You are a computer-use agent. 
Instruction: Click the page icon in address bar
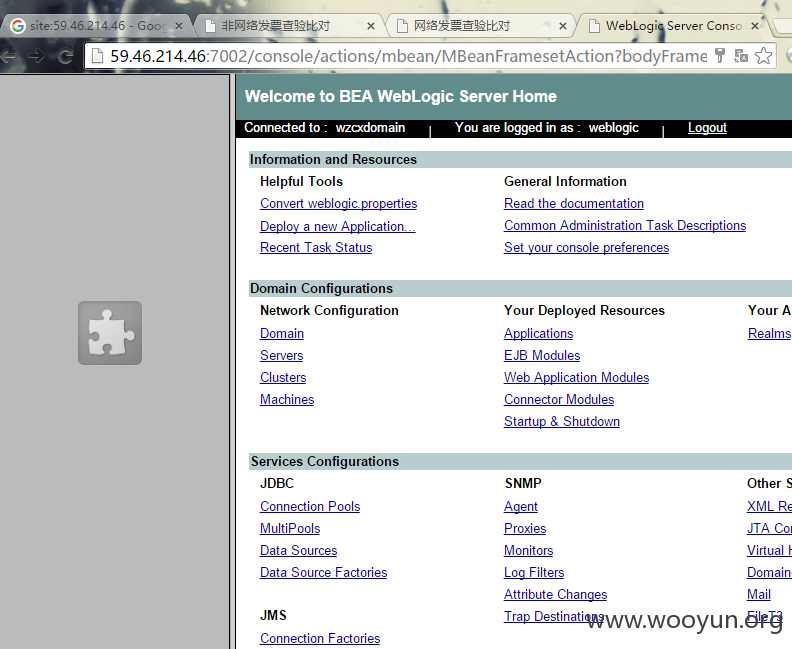[97, 56]
